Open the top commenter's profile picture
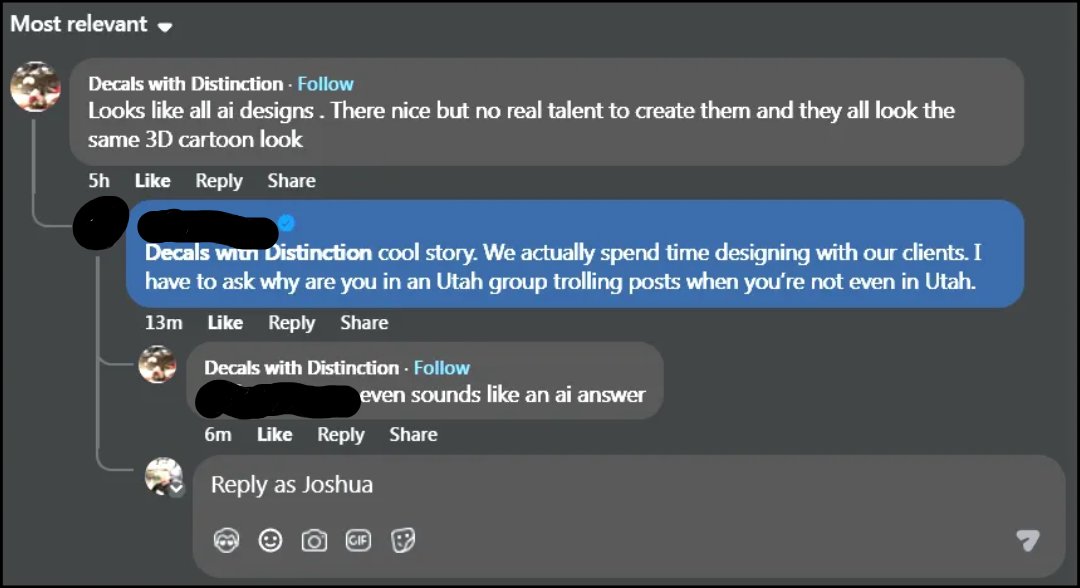The height and width of the screenshot is (588, 1080). coord(35,87)
